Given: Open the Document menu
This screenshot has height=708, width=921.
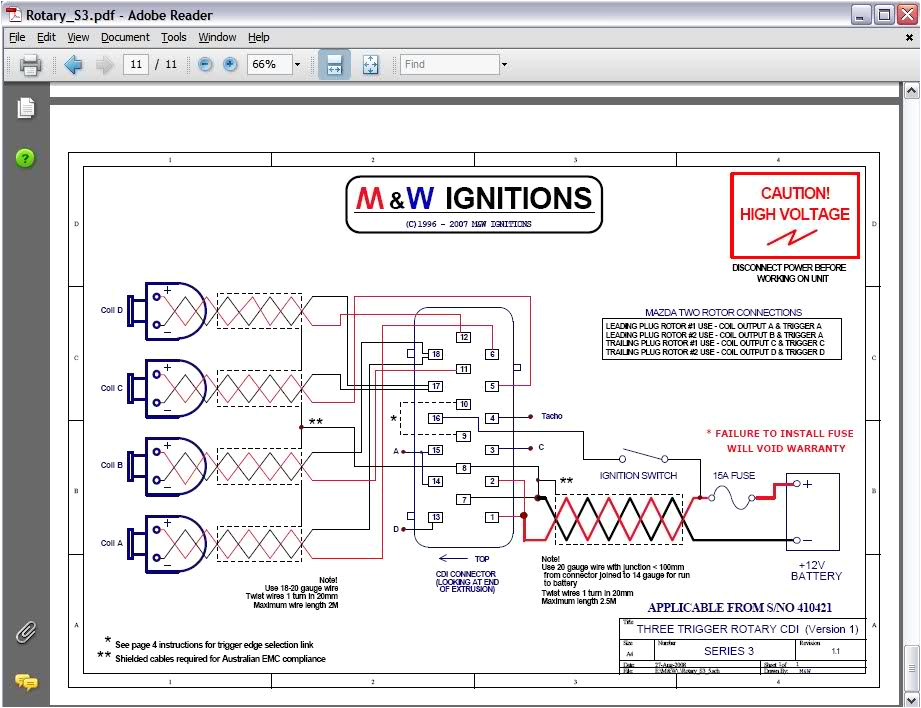Looking at the screenshot, I should click(x=125, y=37).
